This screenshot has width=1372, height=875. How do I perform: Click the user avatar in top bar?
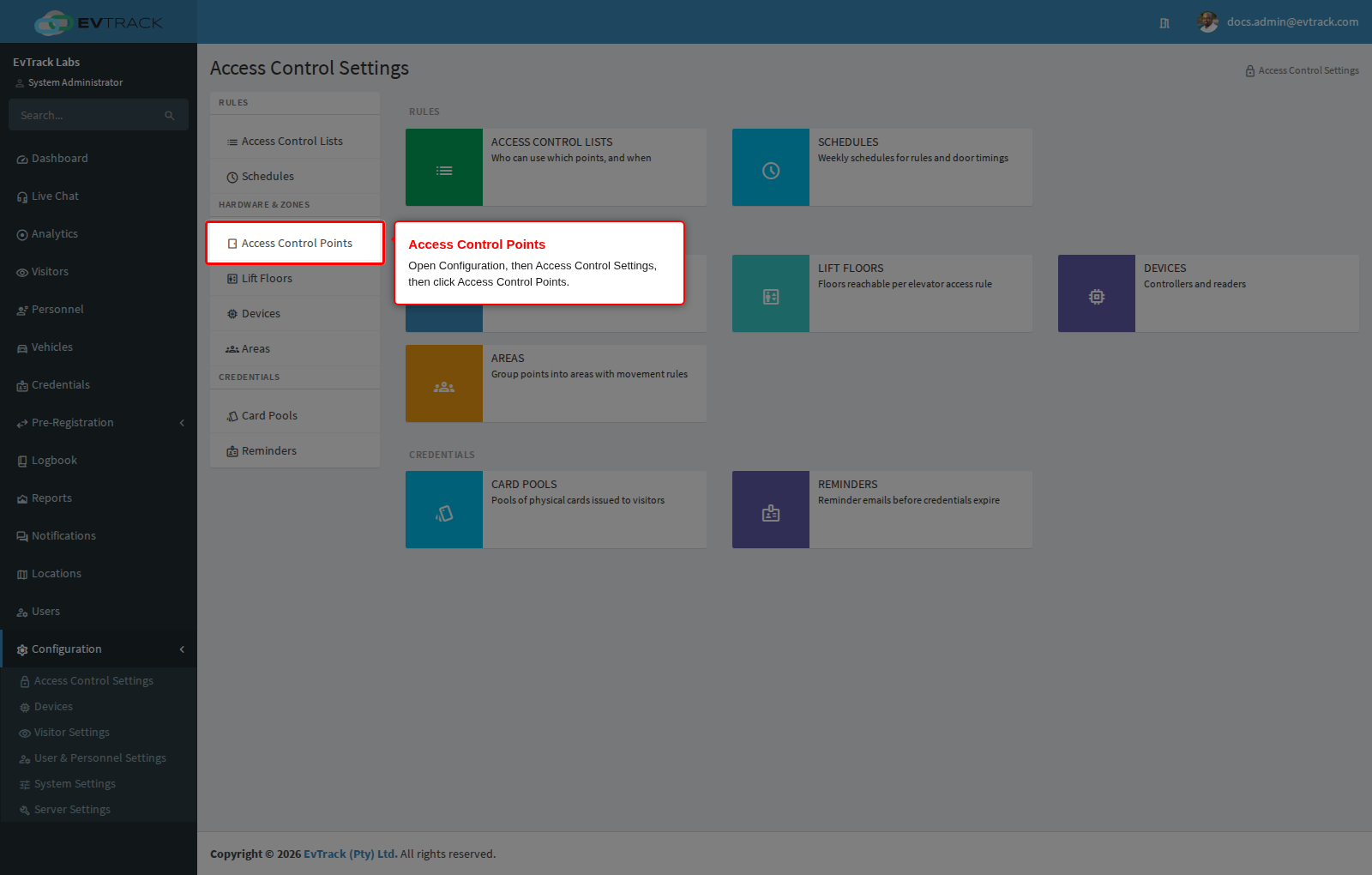pyautogui.click(x=1208, y=22)
